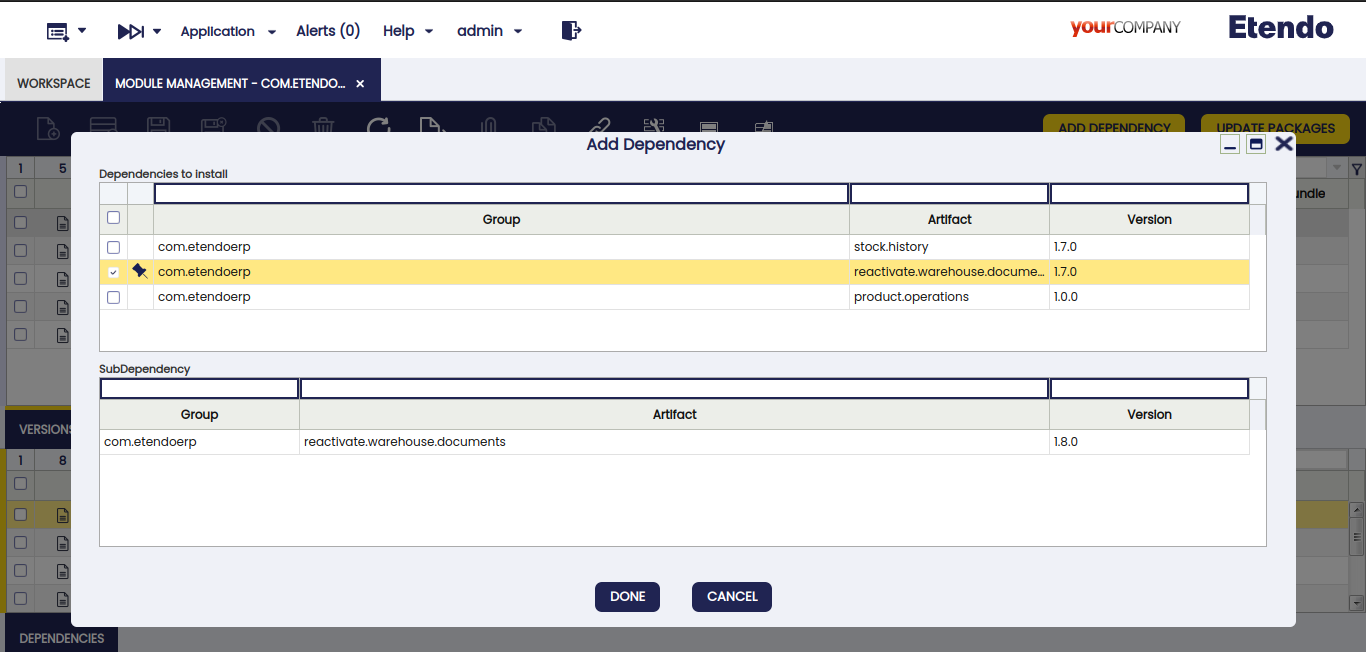Screen dimensions: 1366x652
Task: Click the Etendo logo
Action: click(1281, 28)
